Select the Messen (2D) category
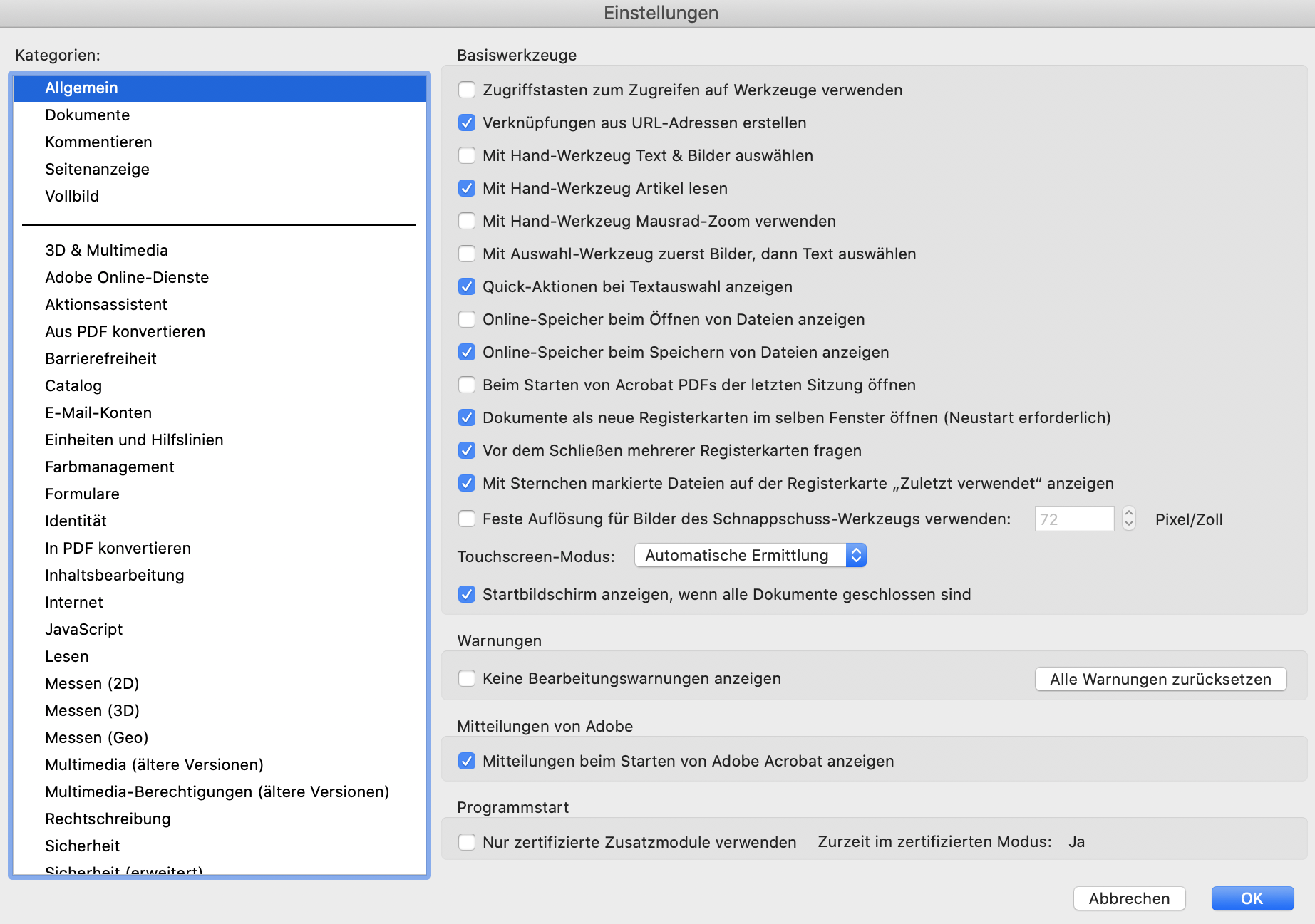This screenshot has height=924, width=1315. (220, 683)
